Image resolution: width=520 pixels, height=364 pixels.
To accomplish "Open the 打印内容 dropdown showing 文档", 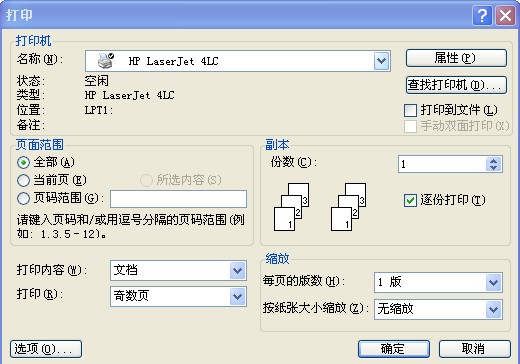I will [x=238, y=270].
